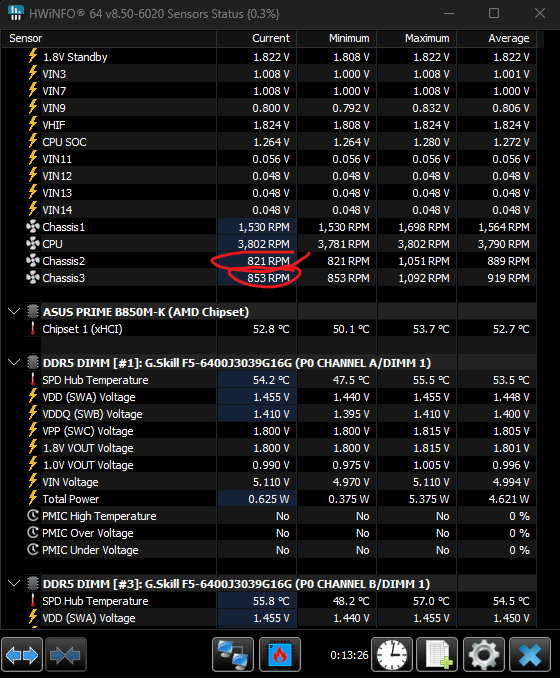Viewport: 560px width, 678px height.
Task: Click the Chipset 1 (xHCI) thermometer icon
Action: click(x=33, y=329)
